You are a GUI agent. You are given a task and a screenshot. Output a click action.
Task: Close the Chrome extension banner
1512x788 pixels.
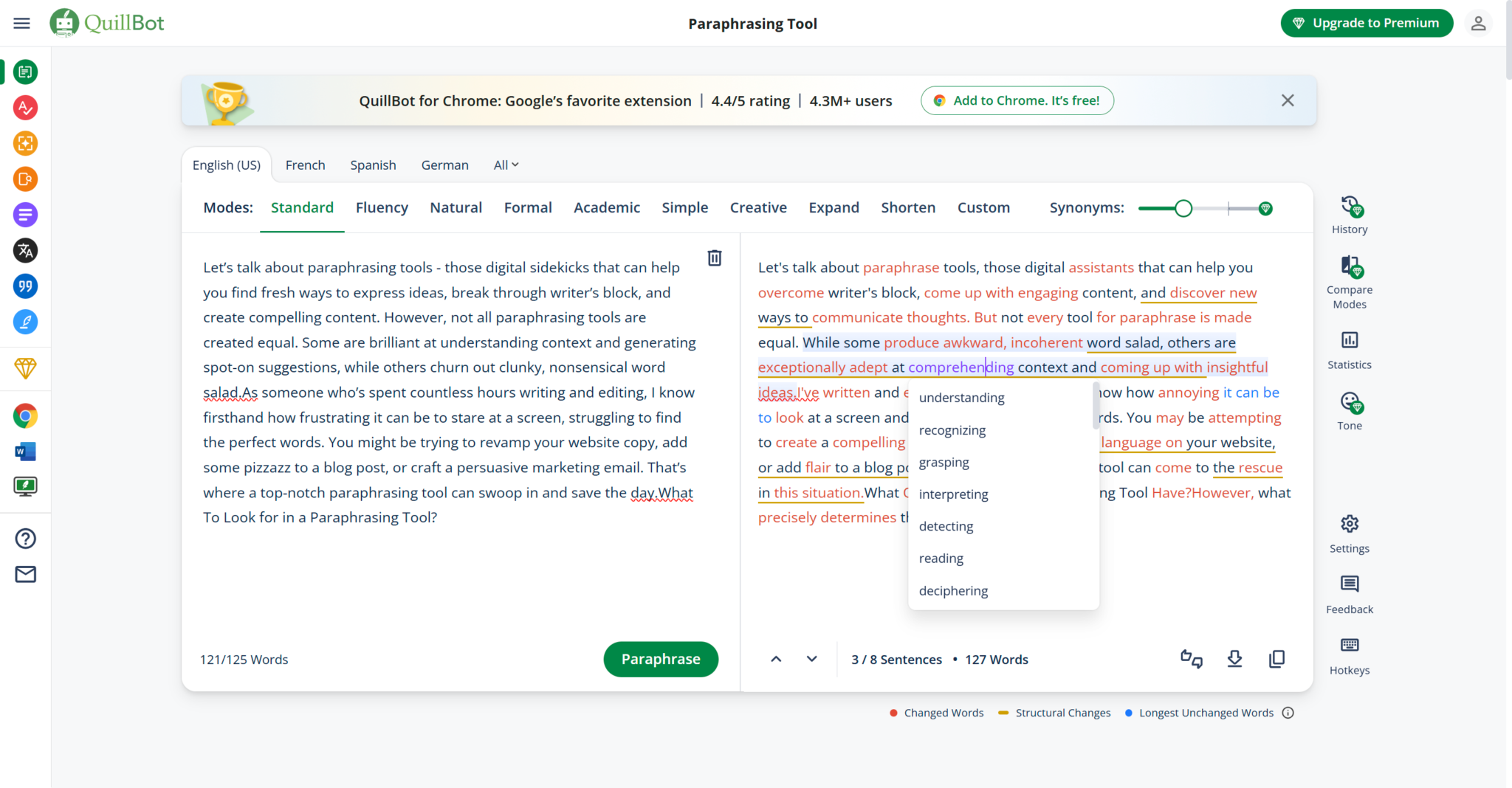pos(1288,100)
